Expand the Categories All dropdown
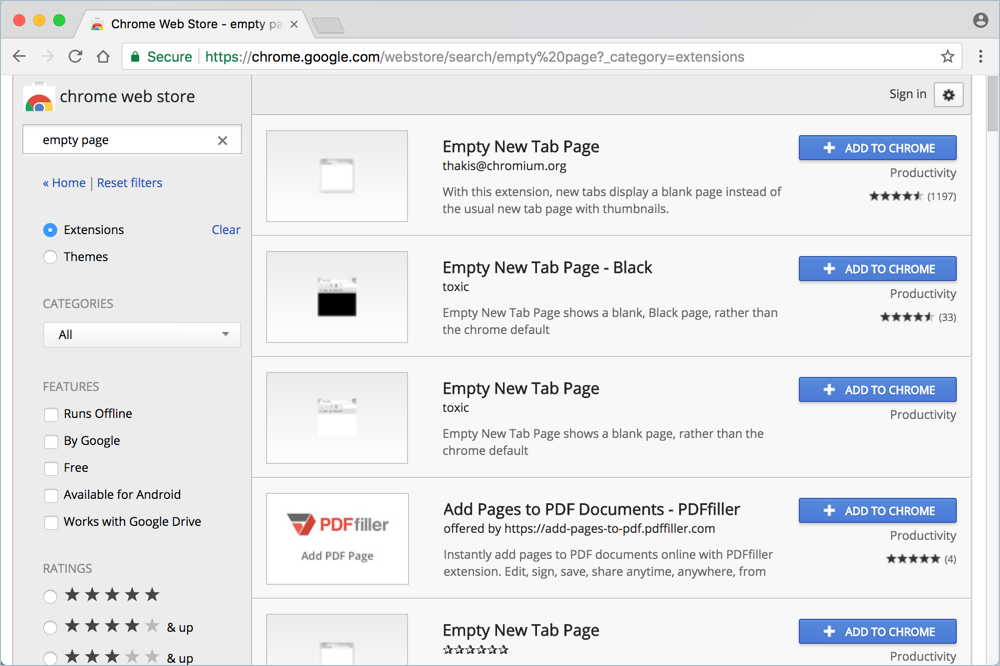The image size is (1000, 666). coord(142,335)
